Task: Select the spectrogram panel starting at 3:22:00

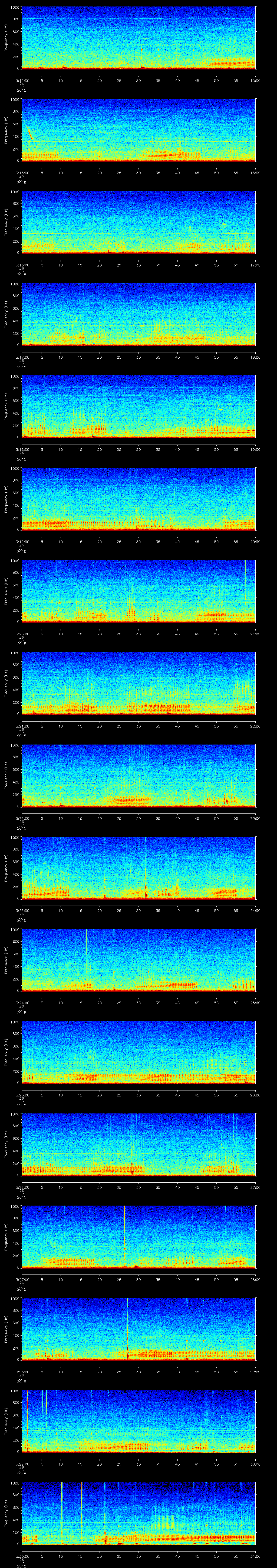Action: (138, 775)
